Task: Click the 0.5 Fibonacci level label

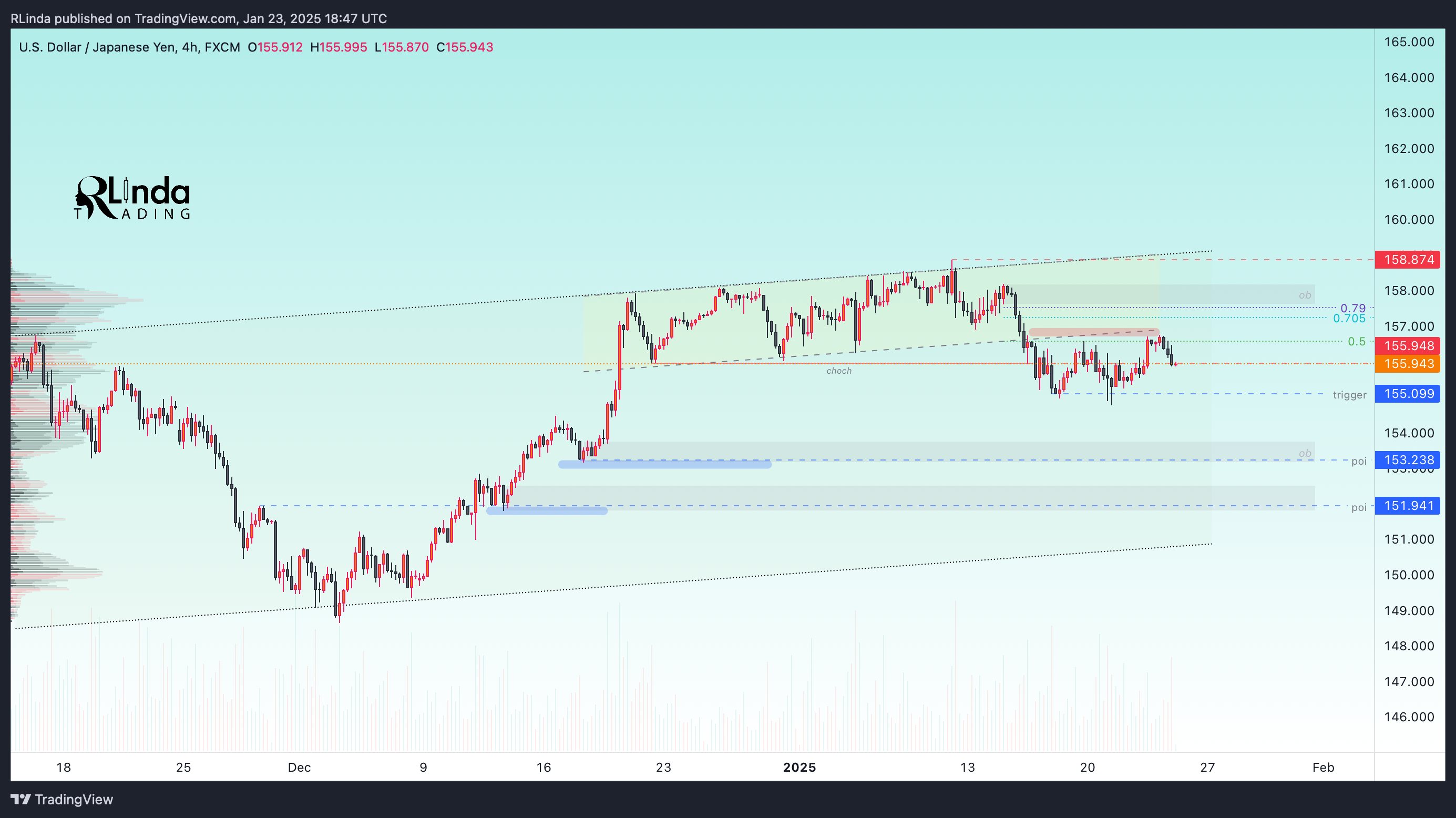Action: pyautogui.click(x=1357, y=341)
